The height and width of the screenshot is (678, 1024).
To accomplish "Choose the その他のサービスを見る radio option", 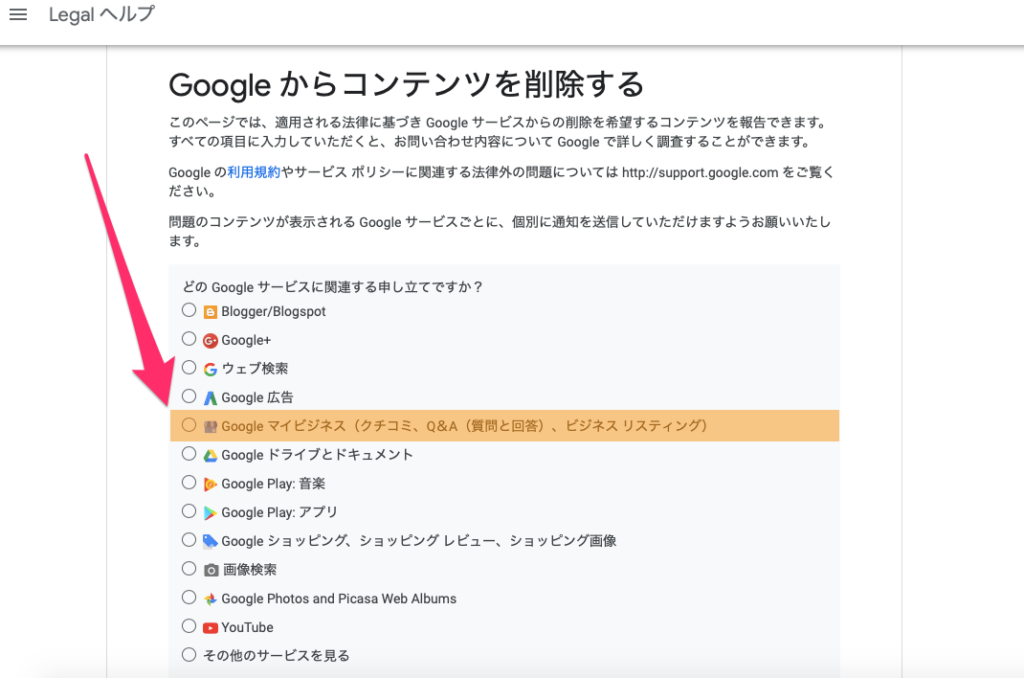I will tap(189, 654).
